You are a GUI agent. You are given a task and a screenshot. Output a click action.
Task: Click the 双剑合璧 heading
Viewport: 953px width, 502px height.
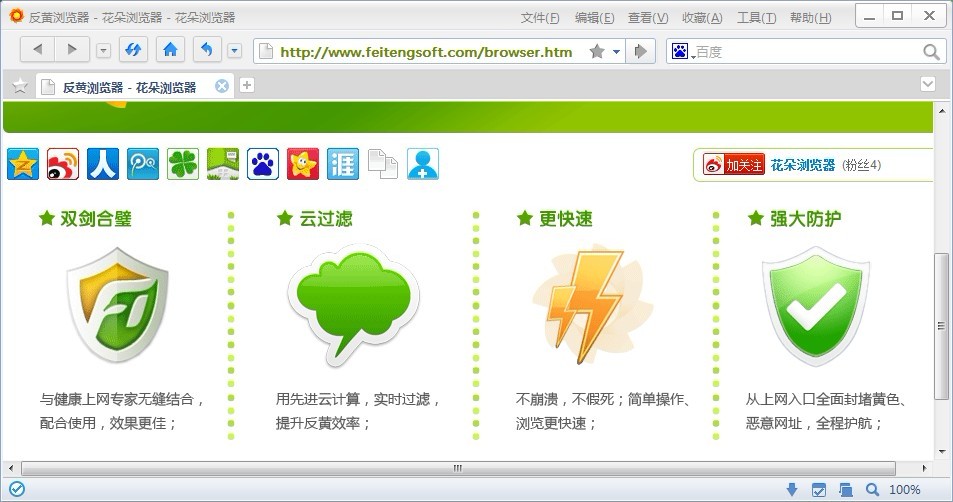click(x=95, y=219)
